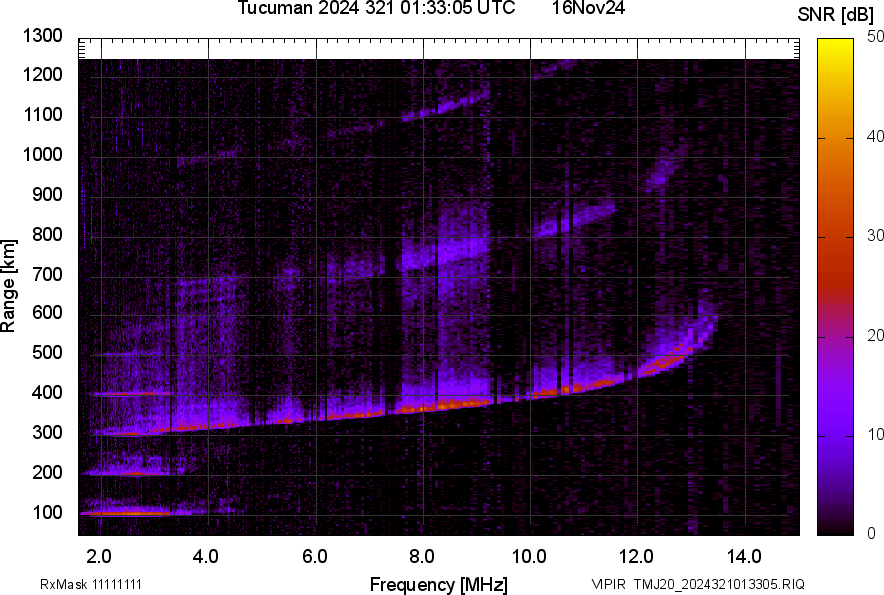Screen dimensions: 884x595
Task: Click the echo trace at 200 km range
Action: pyautogui.click(x=125, y=473)
